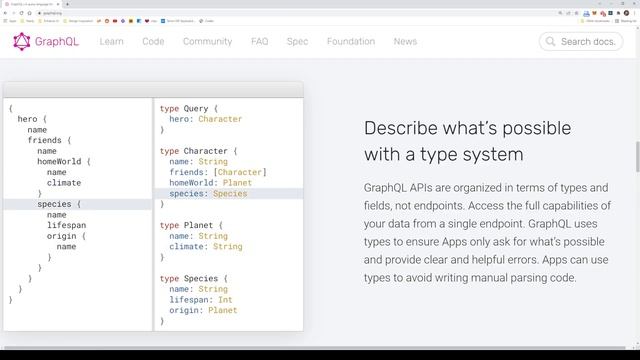Open the FAQ menu item
640x360 pixels.
tap(260, 42)
